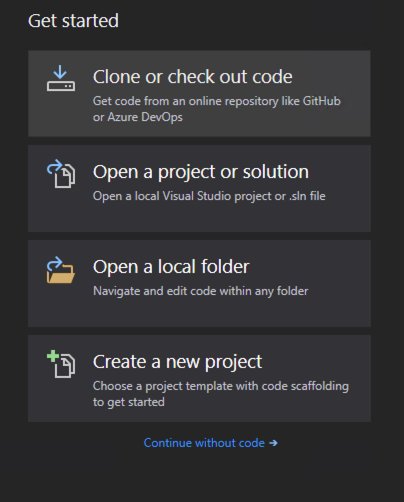The width and height of the screenshot is (404, 502).
Task: Click the arrow after Continue without code
Action: (x=273, y=443)
